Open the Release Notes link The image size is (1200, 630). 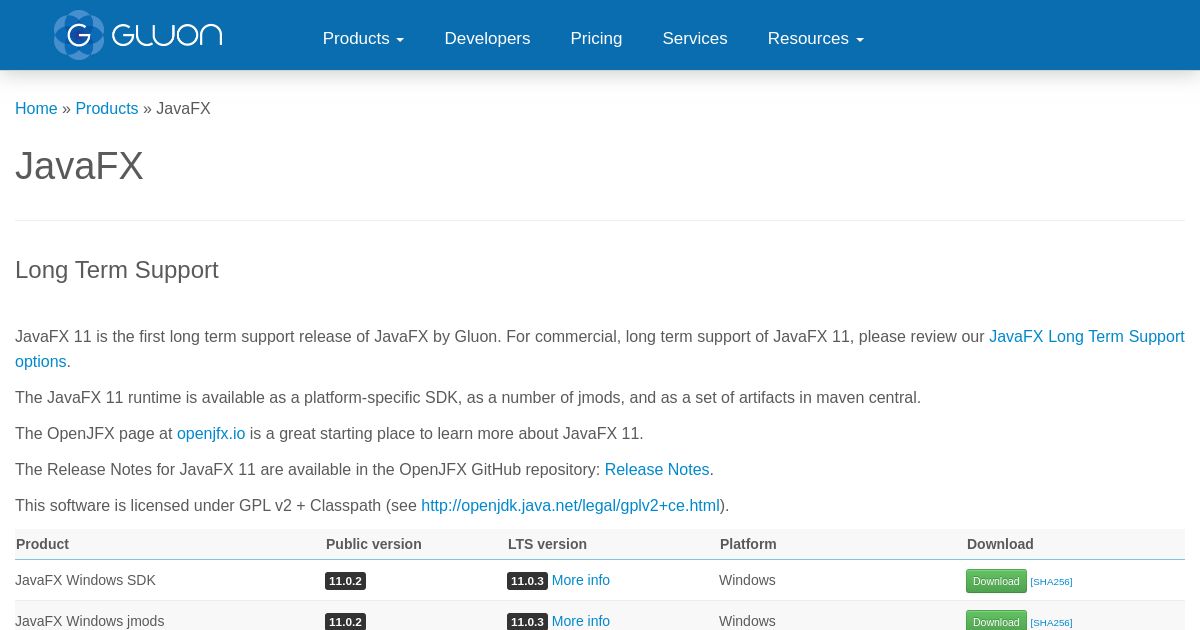pos(657,469)
